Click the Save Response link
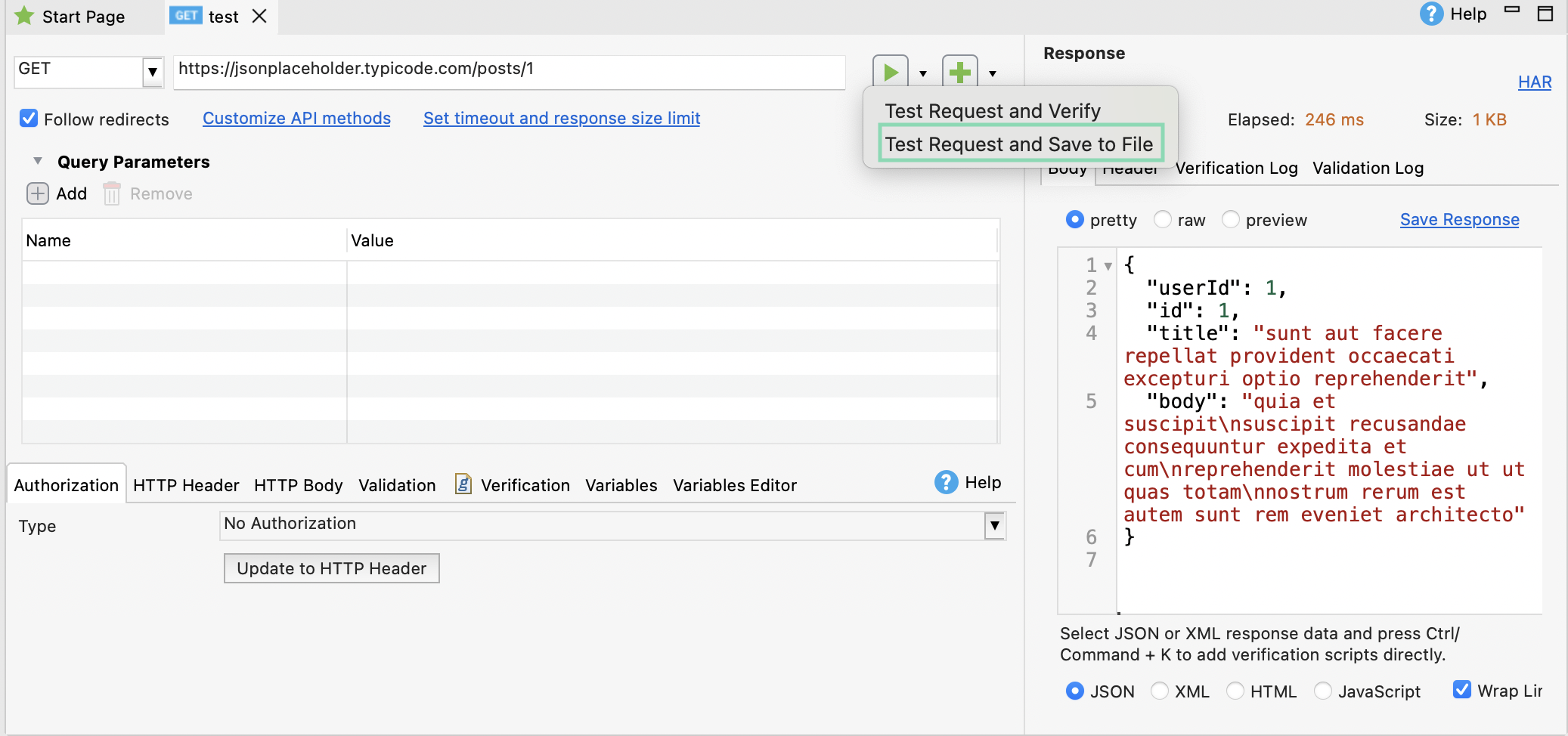Image resolution: width=1568 pixels, height=736 pixels. 1459,219
